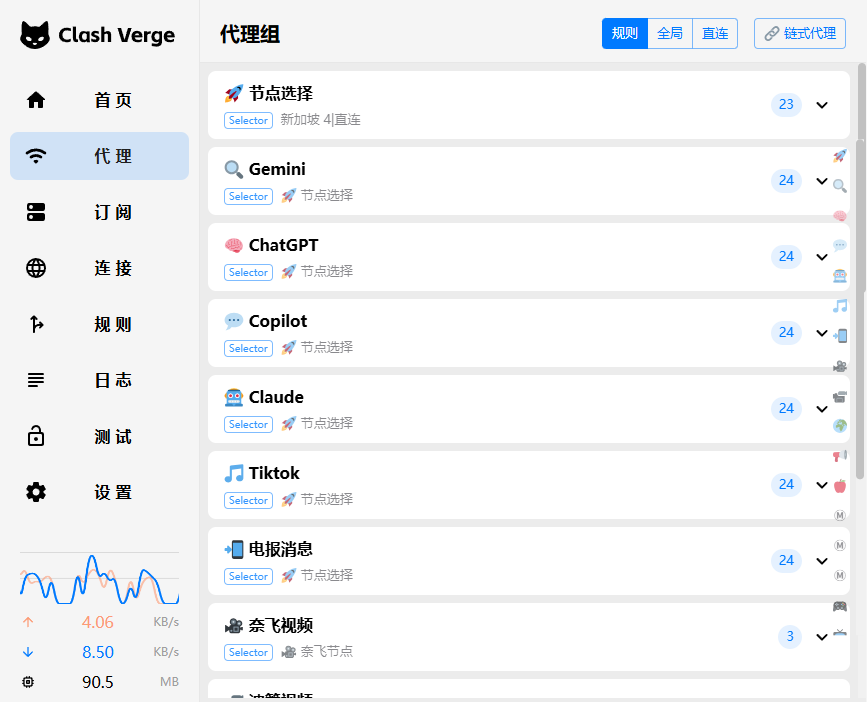Expand the 奈飞视频 proxy group
The image size is (867, 702).
pos(822,637)
